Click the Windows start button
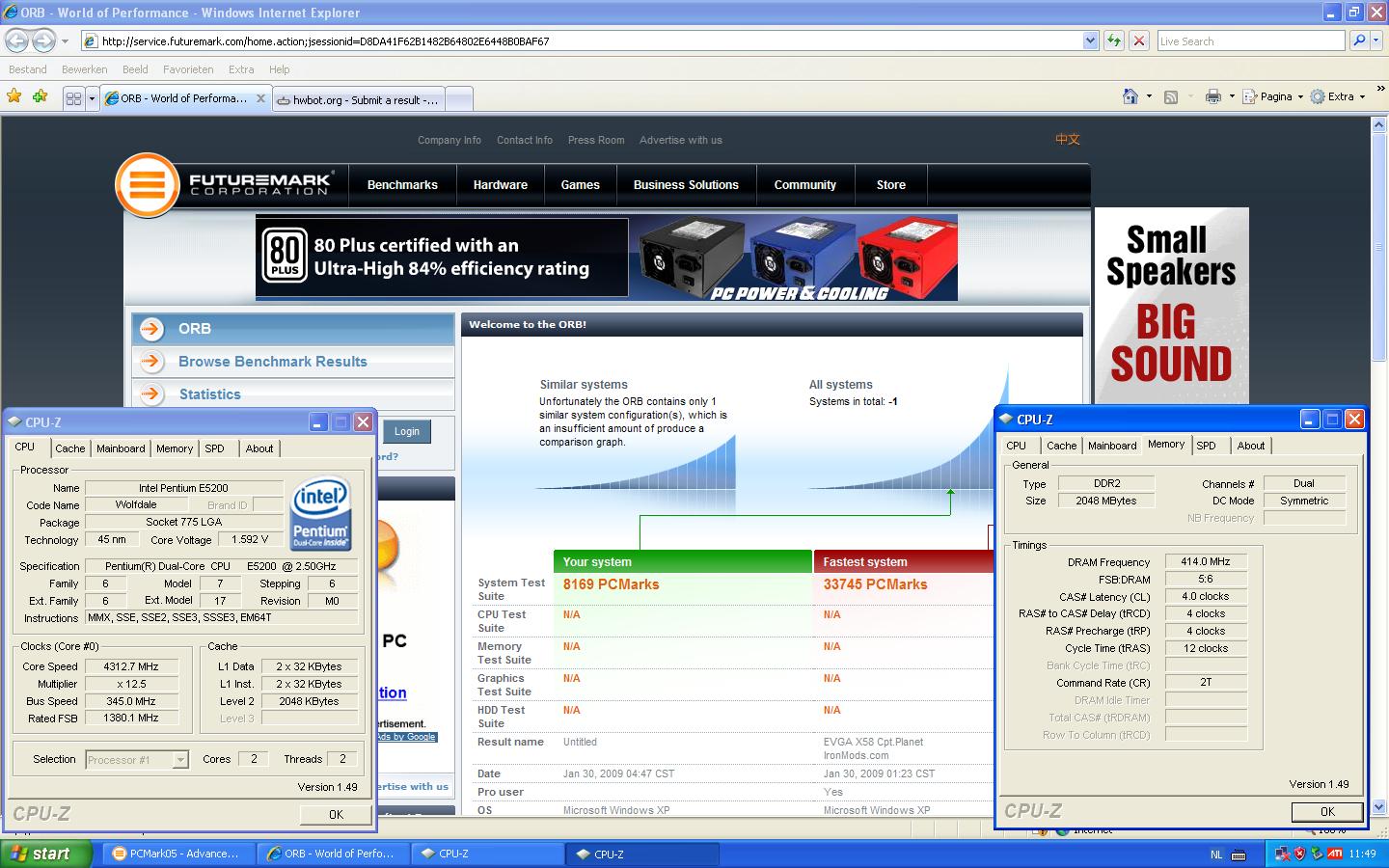This screenshot has height=868, width=1389. 46,854
